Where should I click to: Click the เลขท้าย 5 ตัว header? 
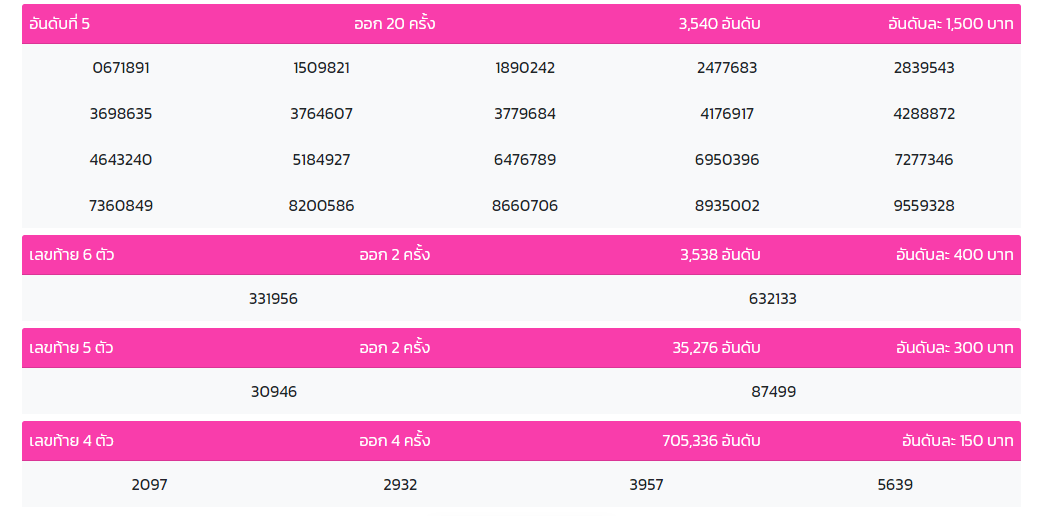click(71, 347)
